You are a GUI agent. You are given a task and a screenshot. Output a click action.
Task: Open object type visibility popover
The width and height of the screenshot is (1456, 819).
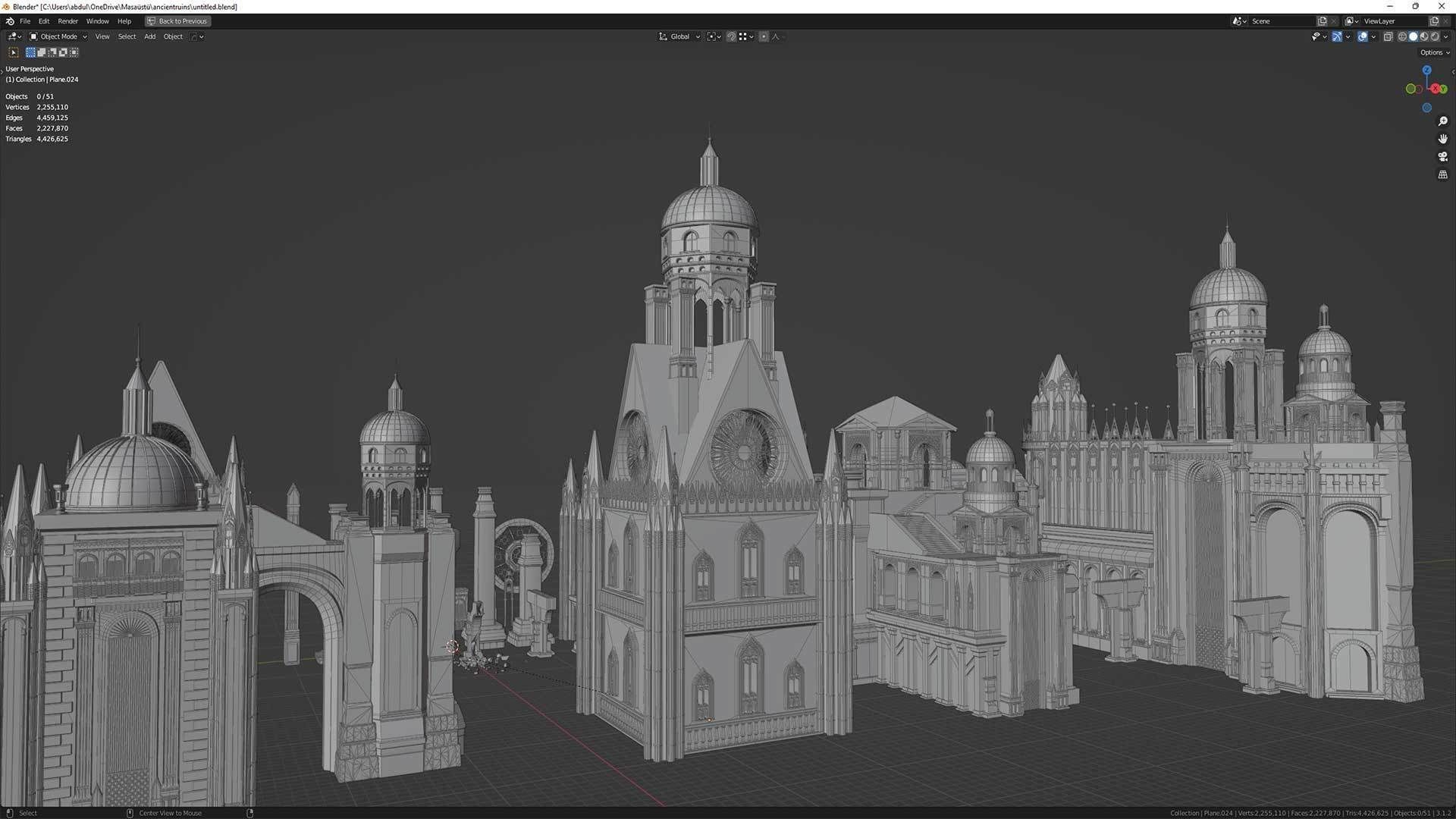[1319, 36]
